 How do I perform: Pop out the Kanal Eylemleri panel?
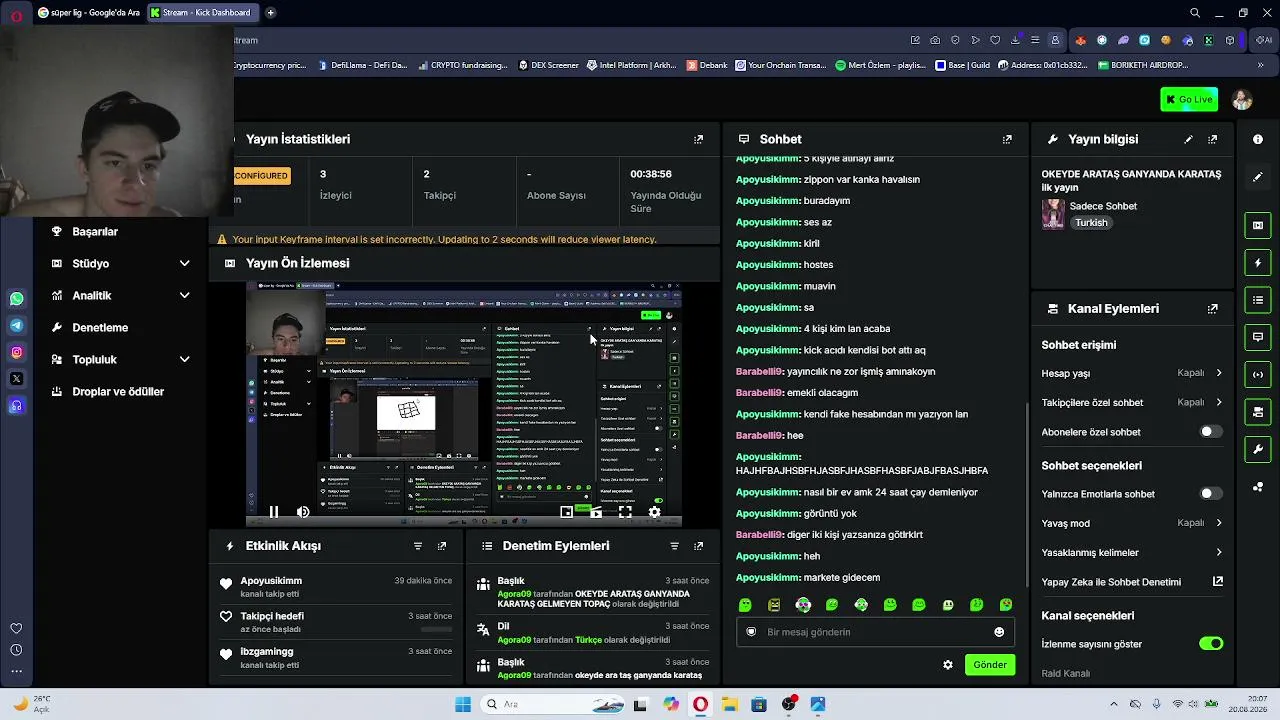(1213, 309)
